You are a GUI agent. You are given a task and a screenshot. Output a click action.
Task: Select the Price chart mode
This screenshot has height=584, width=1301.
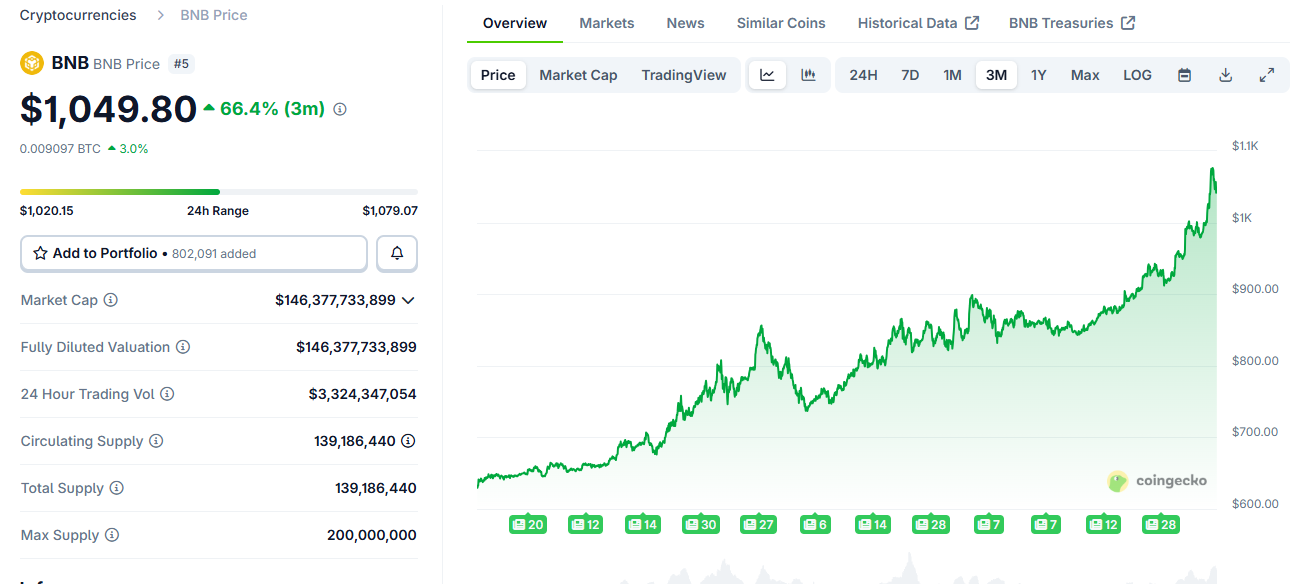click(498, 75)
